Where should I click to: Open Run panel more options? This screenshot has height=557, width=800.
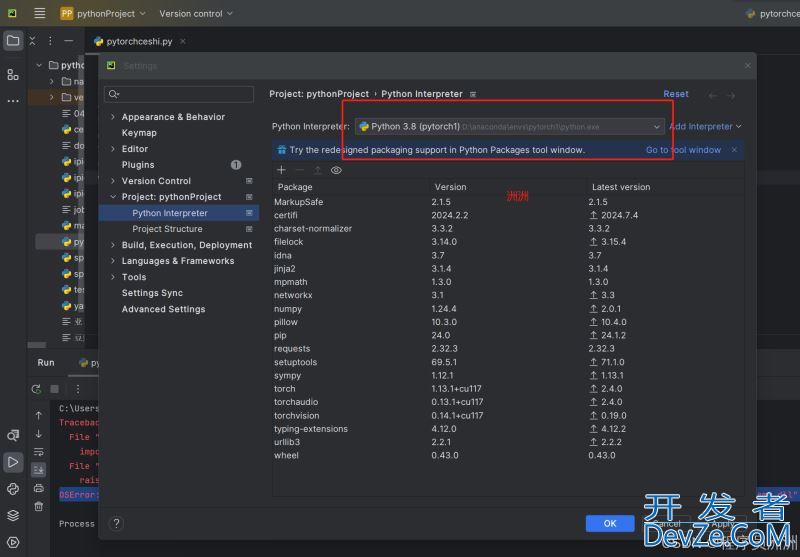point(78,389)
